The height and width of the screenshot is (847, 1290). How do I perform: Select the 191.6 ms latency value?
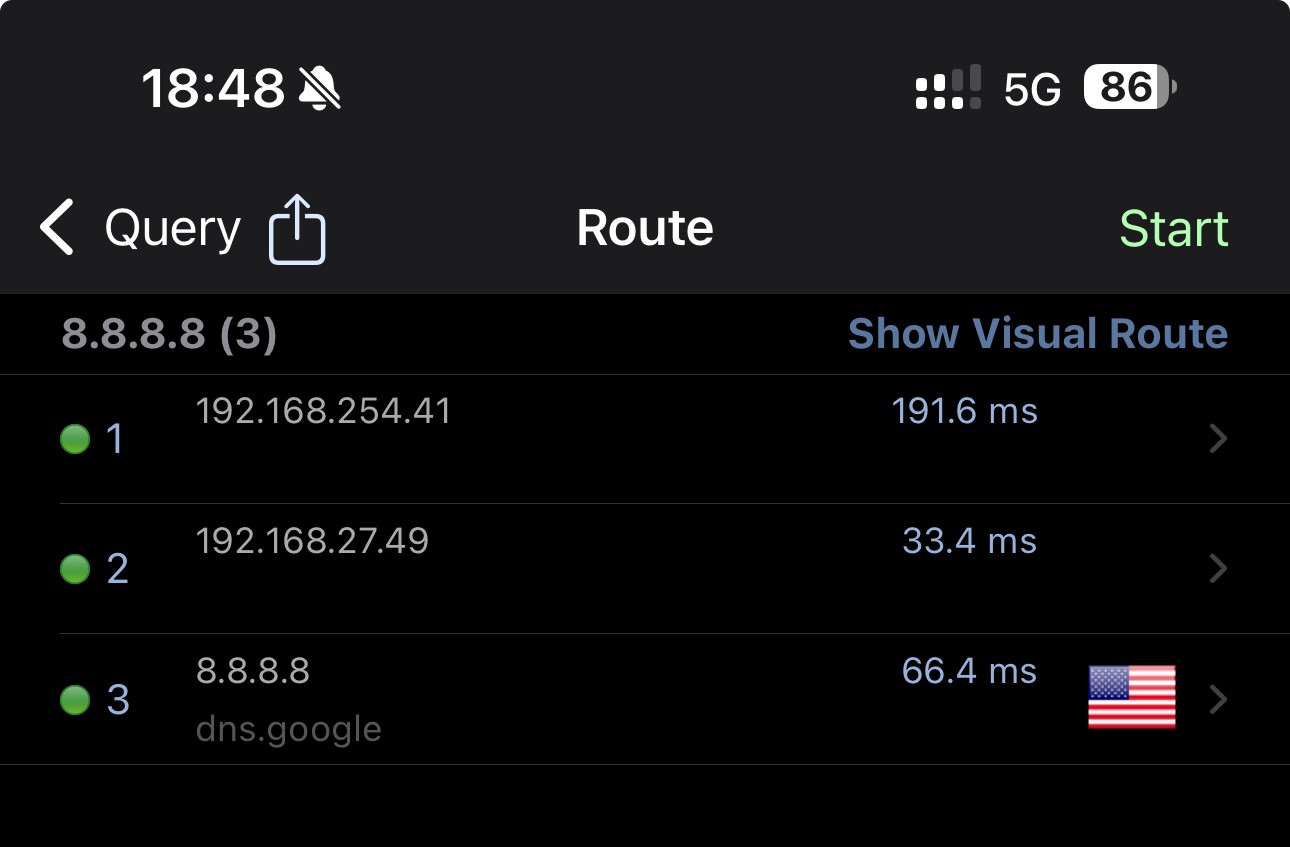point(965,411)
